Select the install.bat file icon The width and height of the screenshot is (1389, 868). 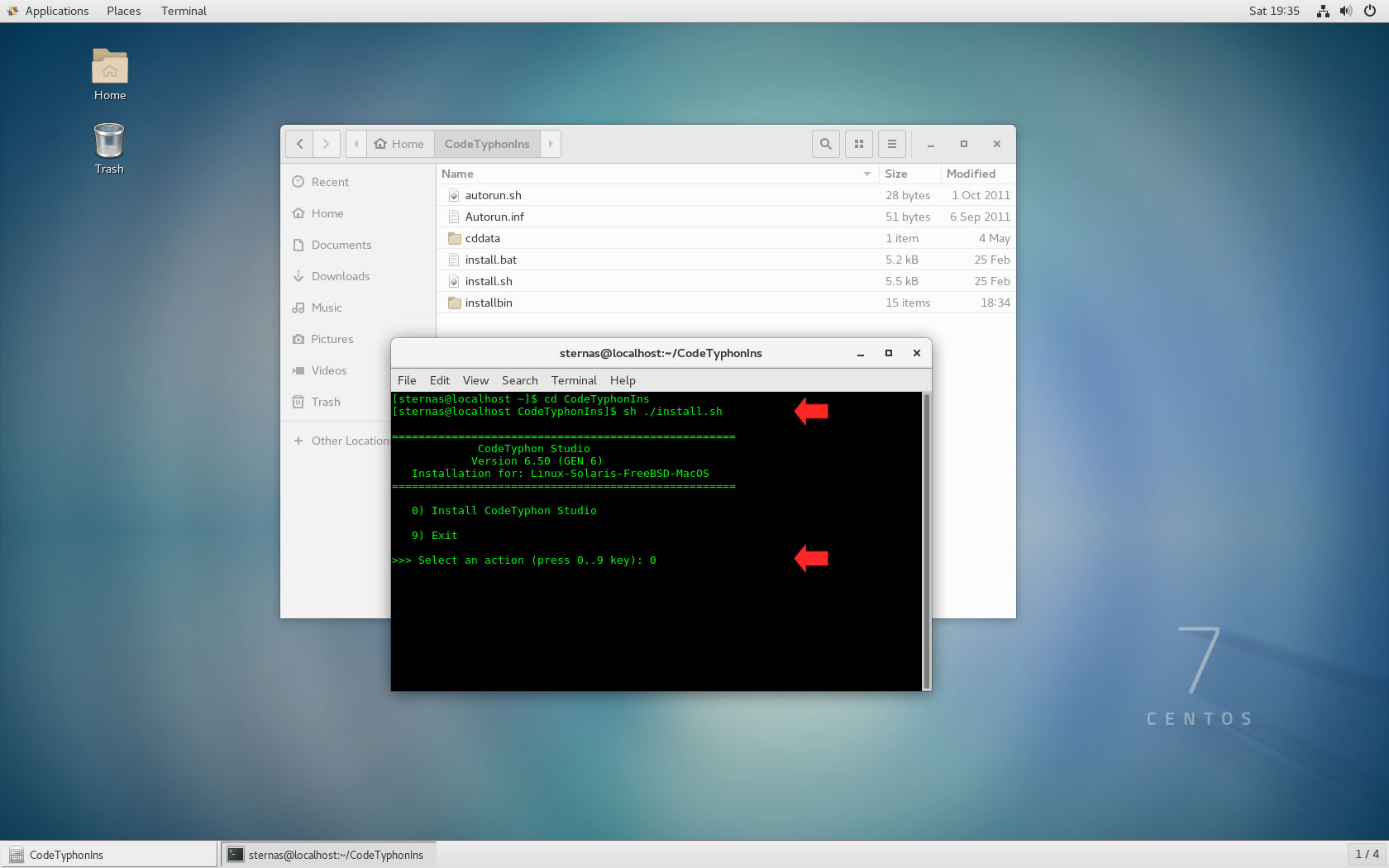coord(454,260)
